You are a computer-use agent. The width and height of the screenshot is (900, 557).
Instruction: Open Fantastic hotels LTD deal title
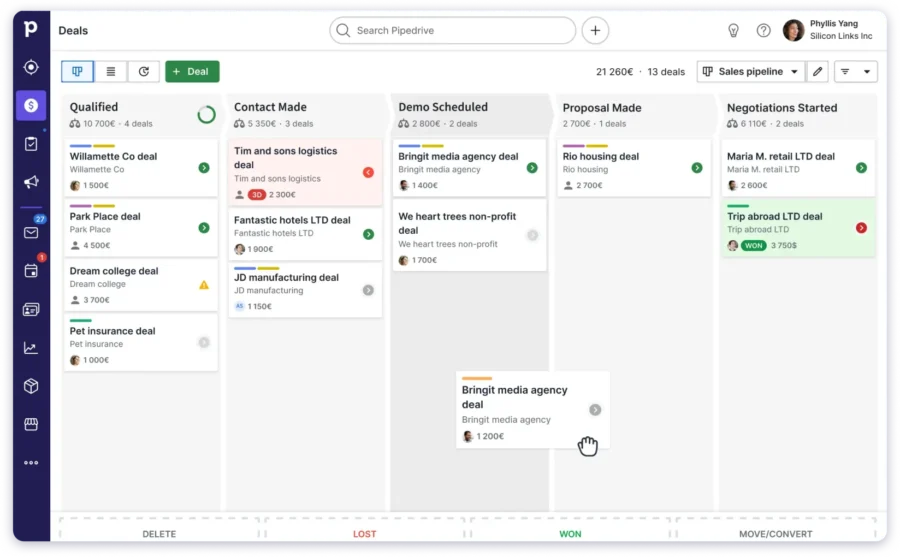point(292,220)
